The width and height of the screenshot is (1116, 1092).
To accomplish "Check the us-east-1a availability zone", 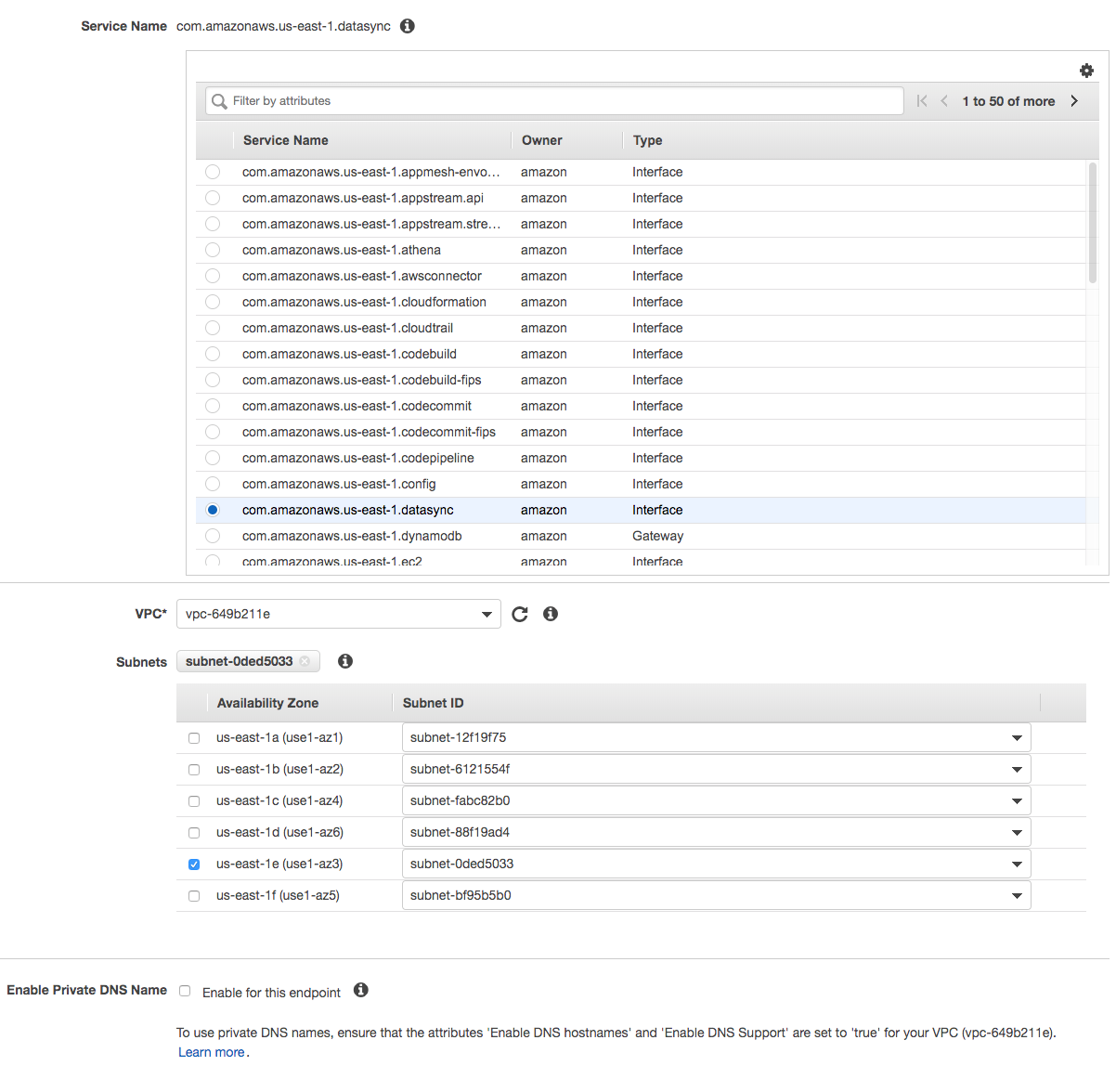I will click(x=194, y=737).
